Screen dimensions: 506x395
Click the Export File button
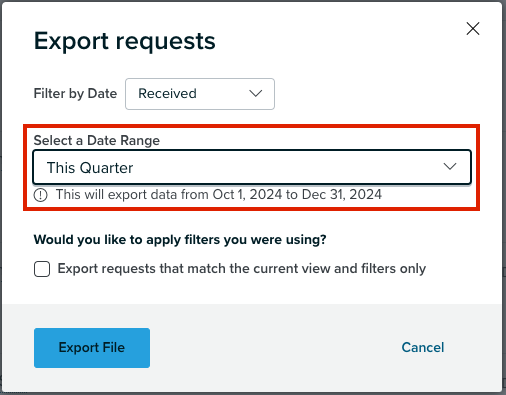coord(92,348)
